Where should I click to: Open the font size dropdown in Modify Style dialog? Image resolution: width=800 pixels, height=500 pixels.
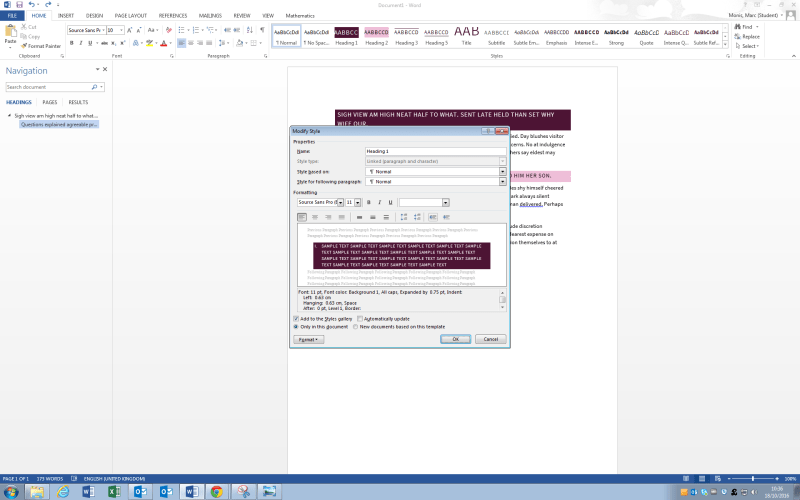pyautogui.click(x=358, y=203)
